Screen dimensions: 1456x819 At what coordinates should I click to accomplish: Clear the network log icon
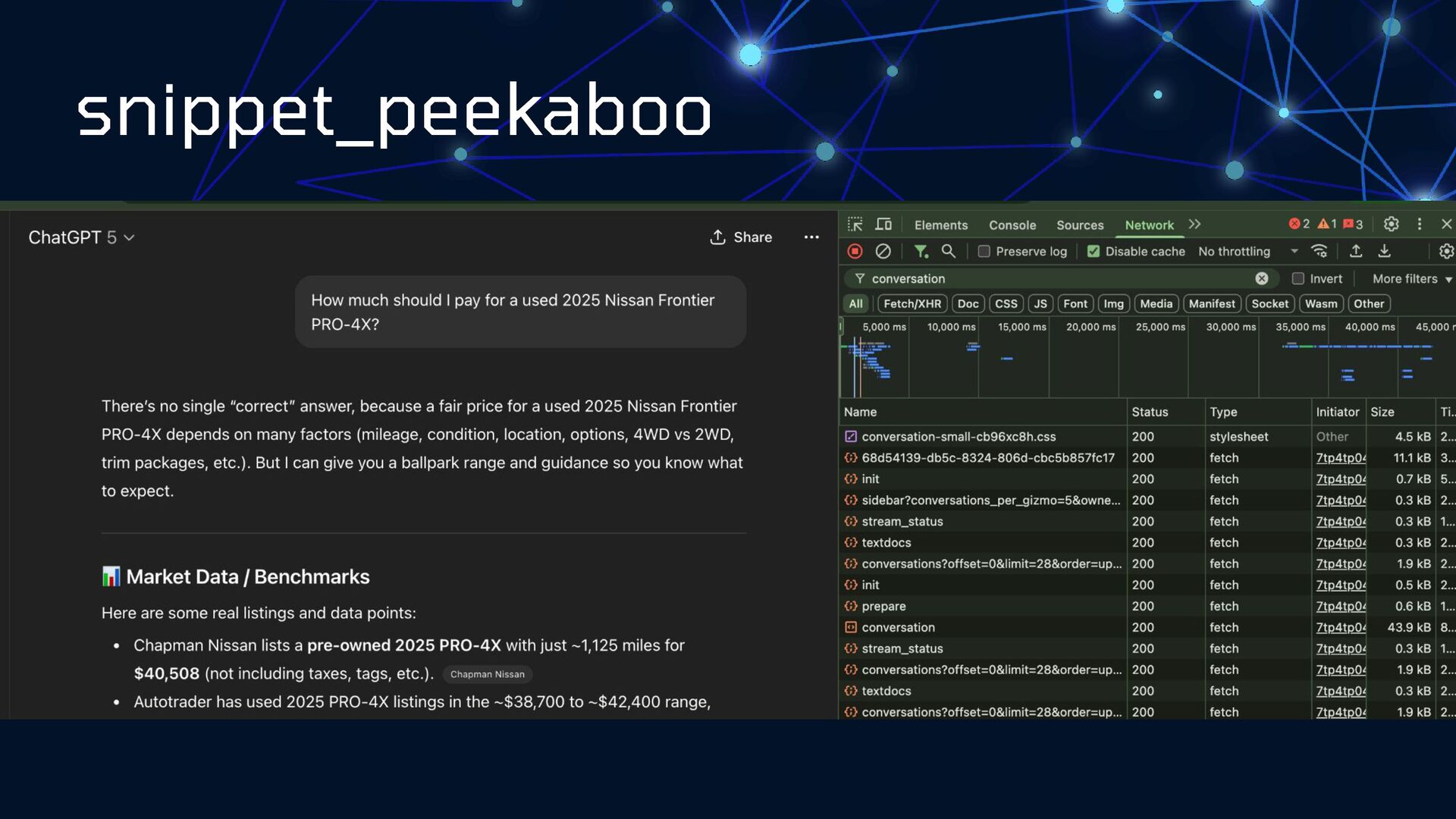pyautogui.click(x=883, y=251)
